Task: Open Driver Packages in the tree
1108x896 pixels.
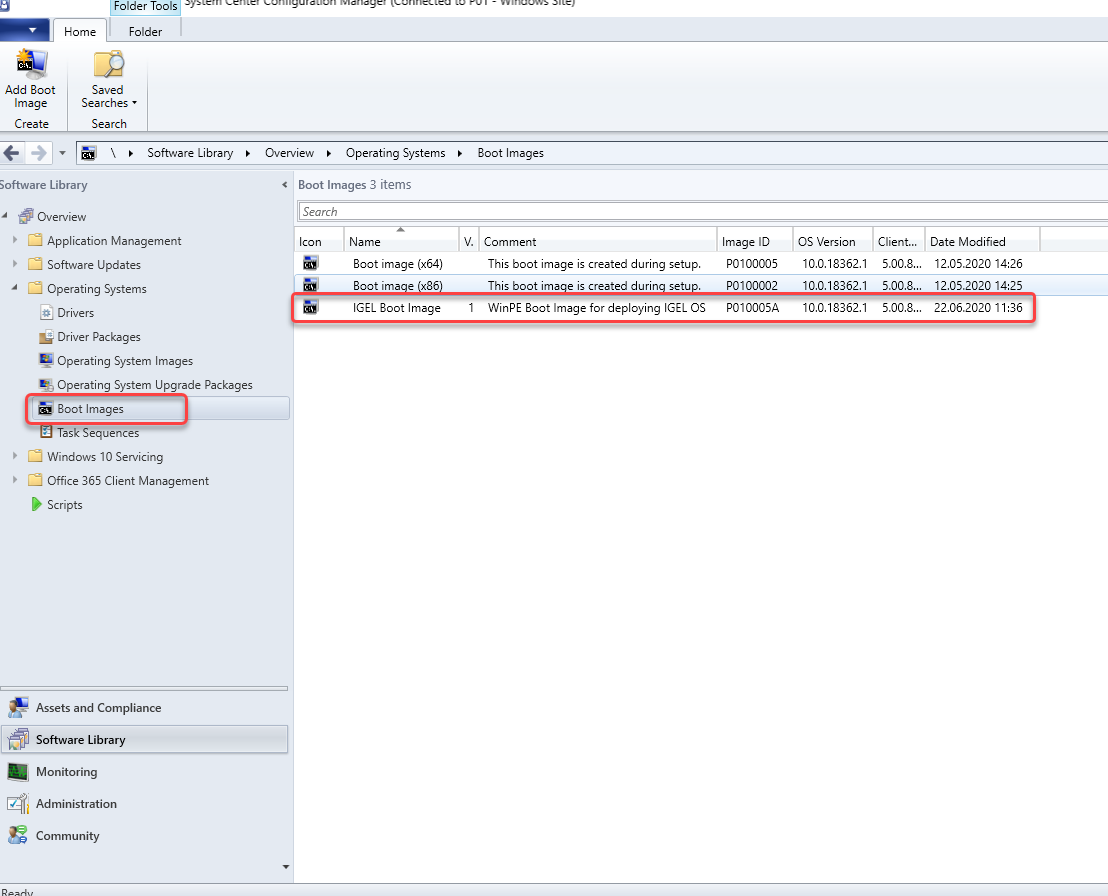Action: pos(98,337)
